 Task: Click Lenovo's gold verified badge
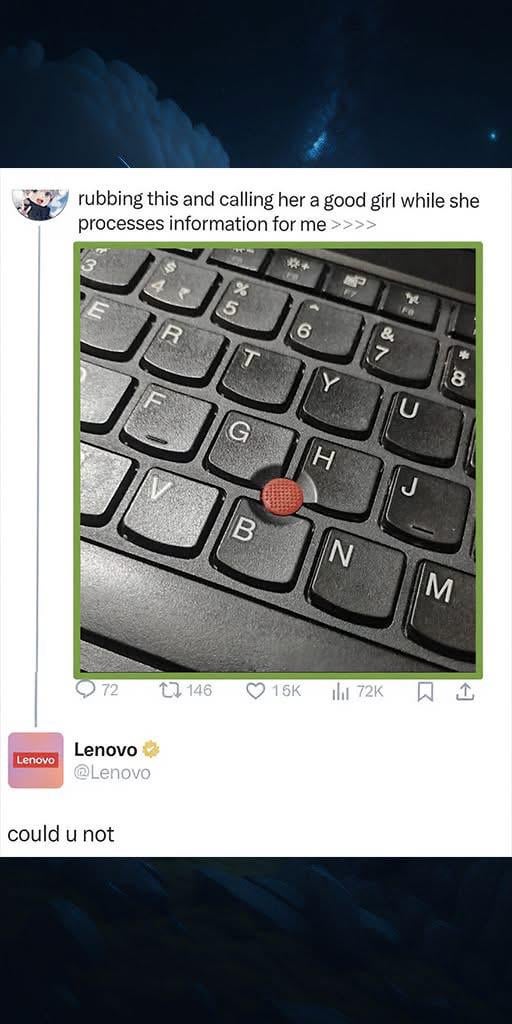pos(151,749)
